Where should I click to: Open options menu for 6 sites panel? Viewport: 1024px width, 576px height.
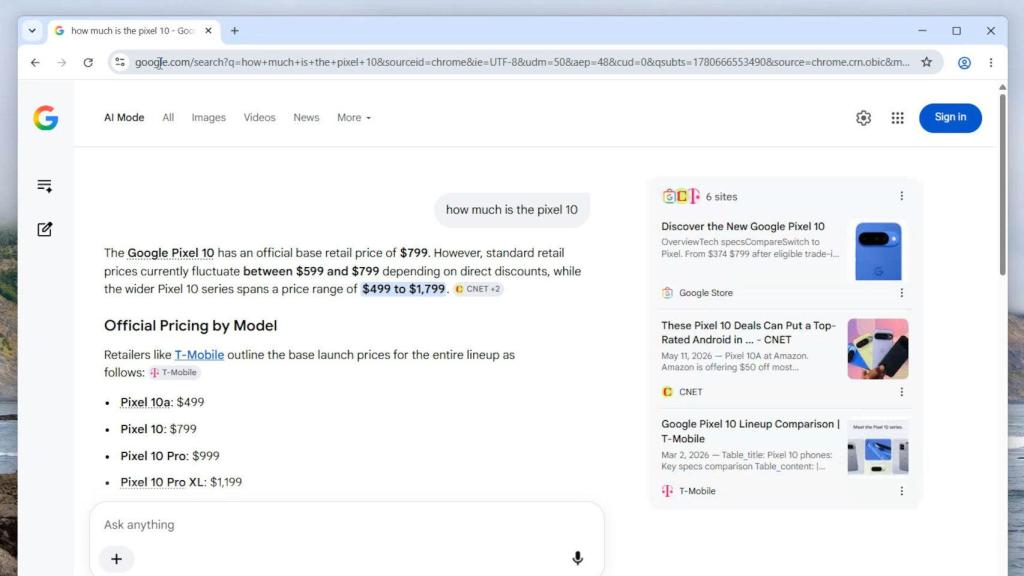[901, 196]
